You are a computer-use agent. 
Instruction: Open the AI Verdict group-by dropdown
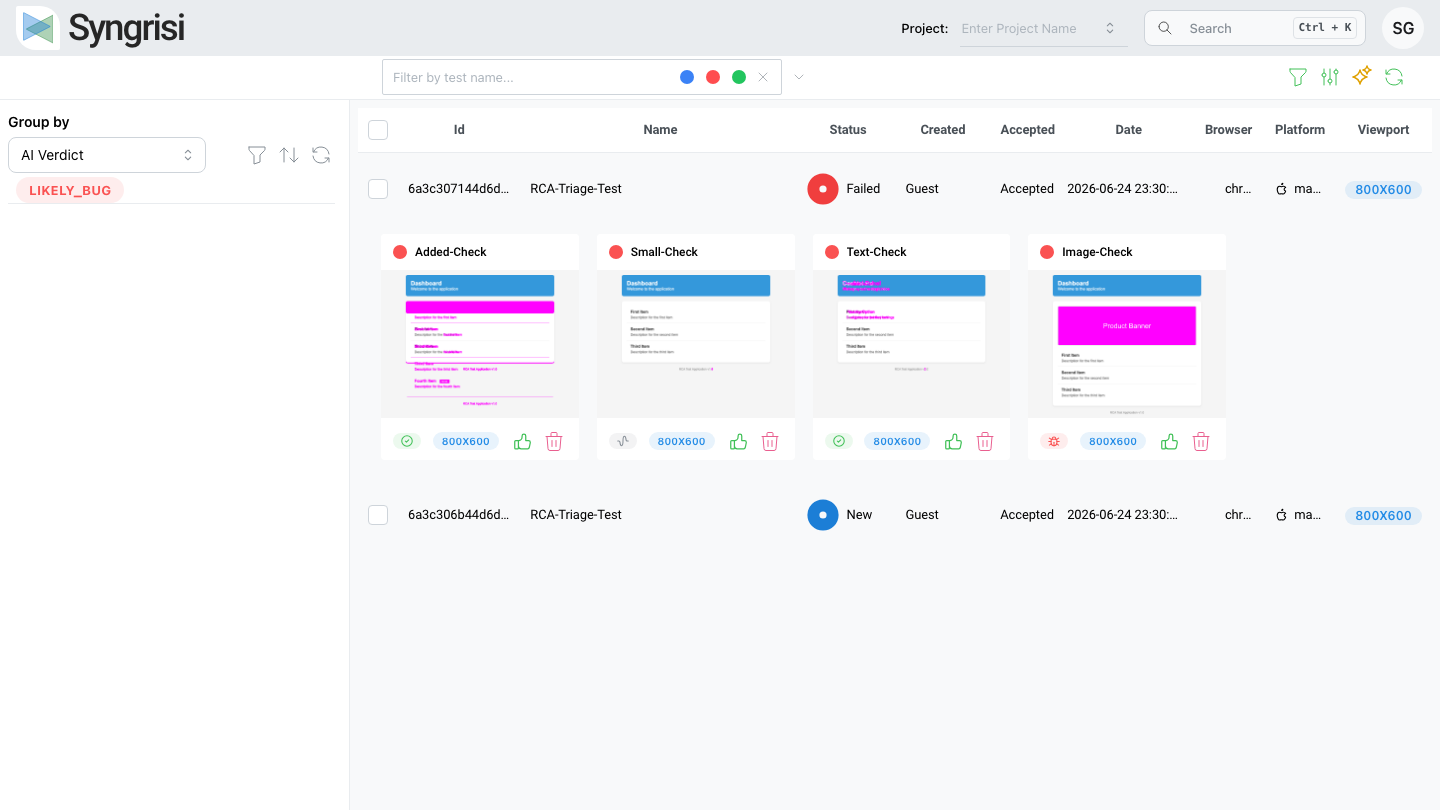point(107,155)
